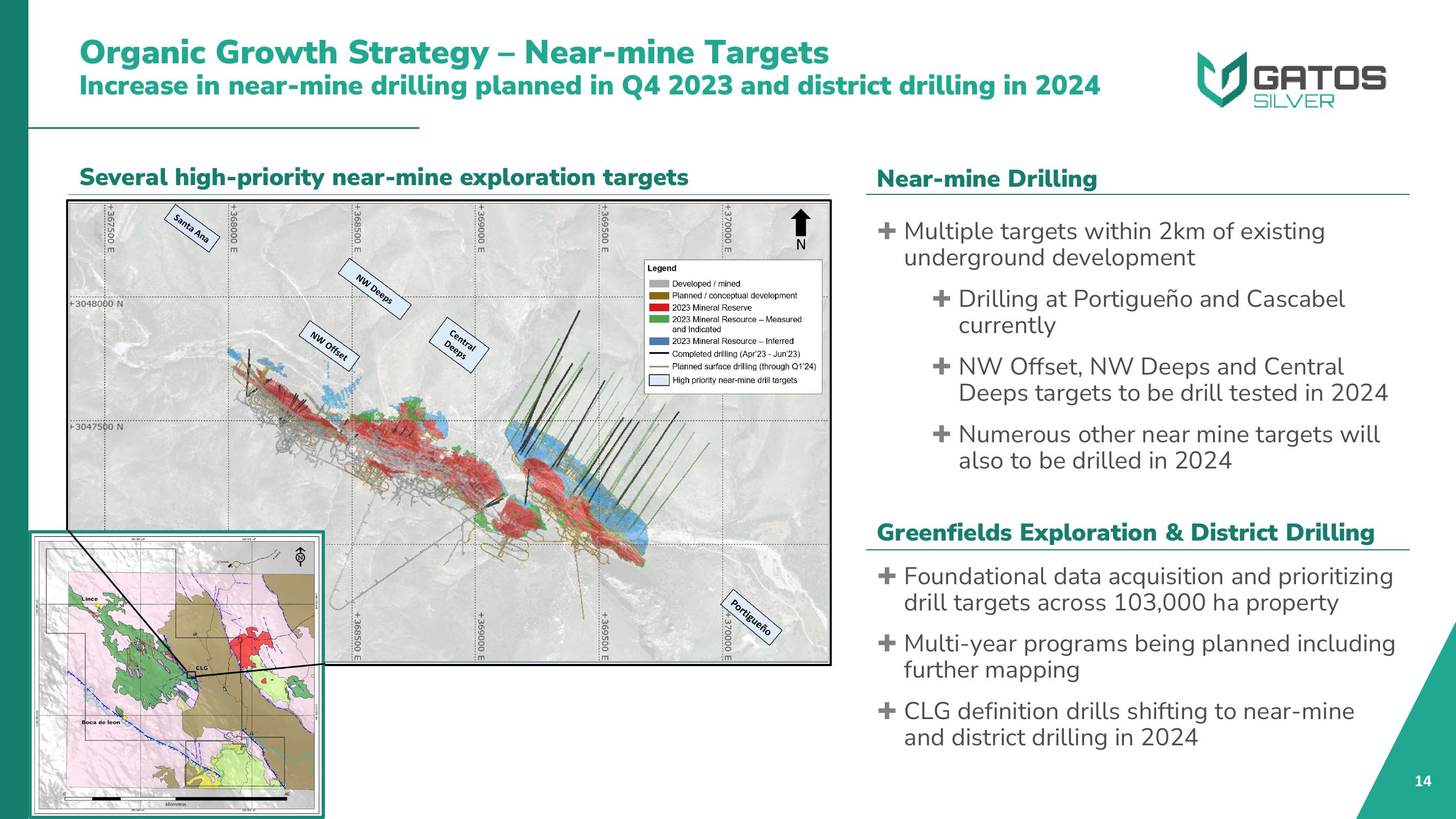
Task: Click the subtitle about near-mine drilling planned
Action: click(589, 86)
